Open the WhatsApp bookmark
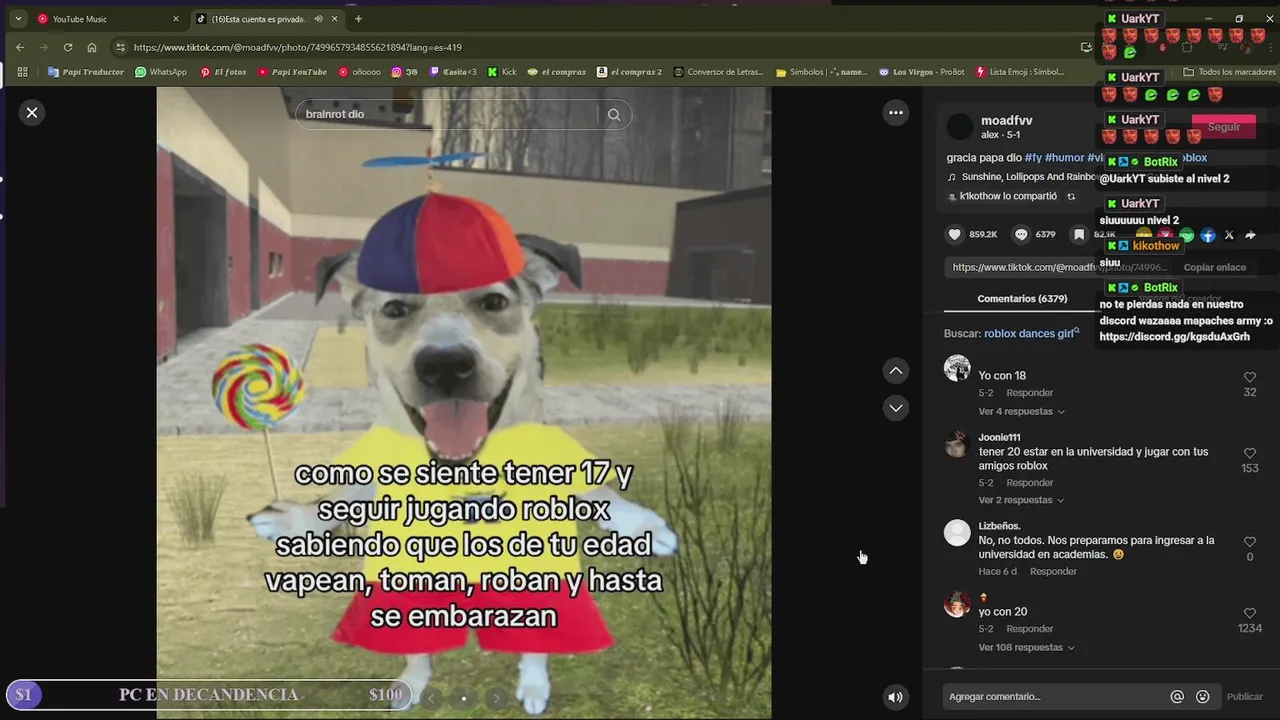Image resolution: width=1280 pixels, height=720 pixels. pos(161,72)
